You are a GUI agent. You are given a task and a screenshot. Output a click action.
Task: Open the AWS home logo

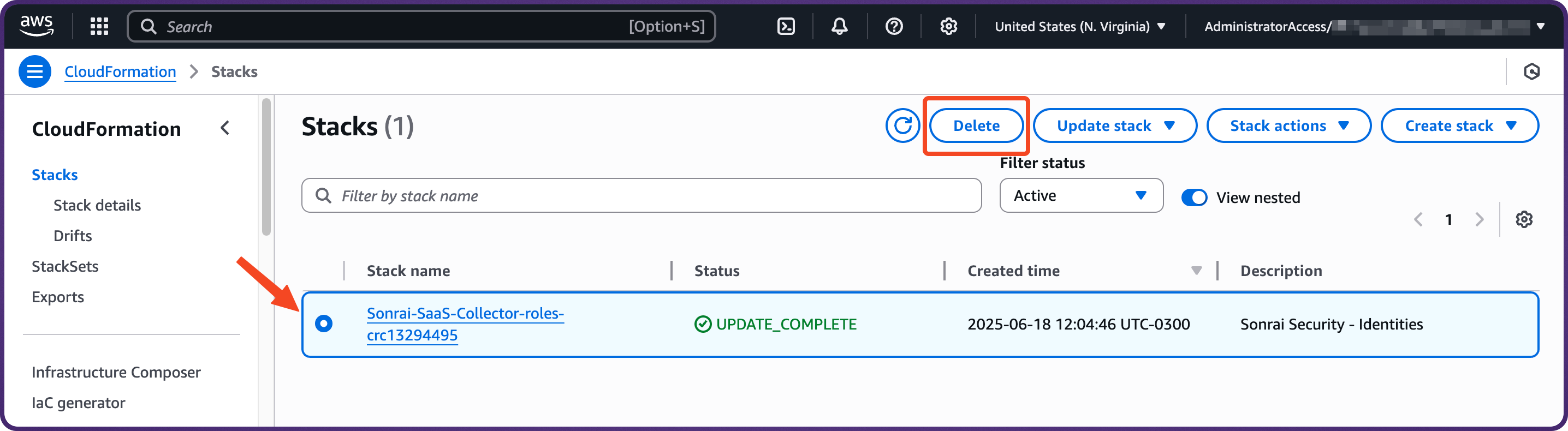coord(37,26)
